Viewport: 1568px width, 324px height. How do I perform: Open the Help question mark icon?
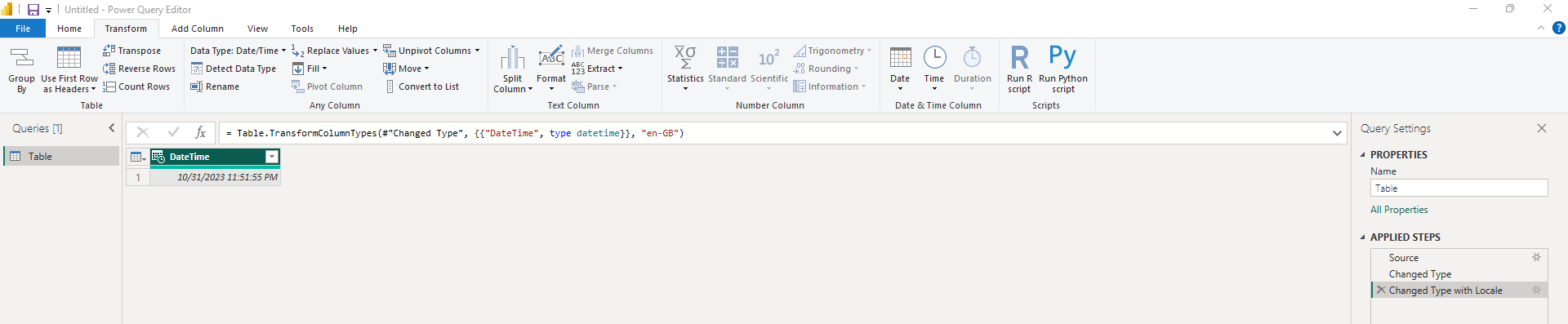pos(1558,28)
